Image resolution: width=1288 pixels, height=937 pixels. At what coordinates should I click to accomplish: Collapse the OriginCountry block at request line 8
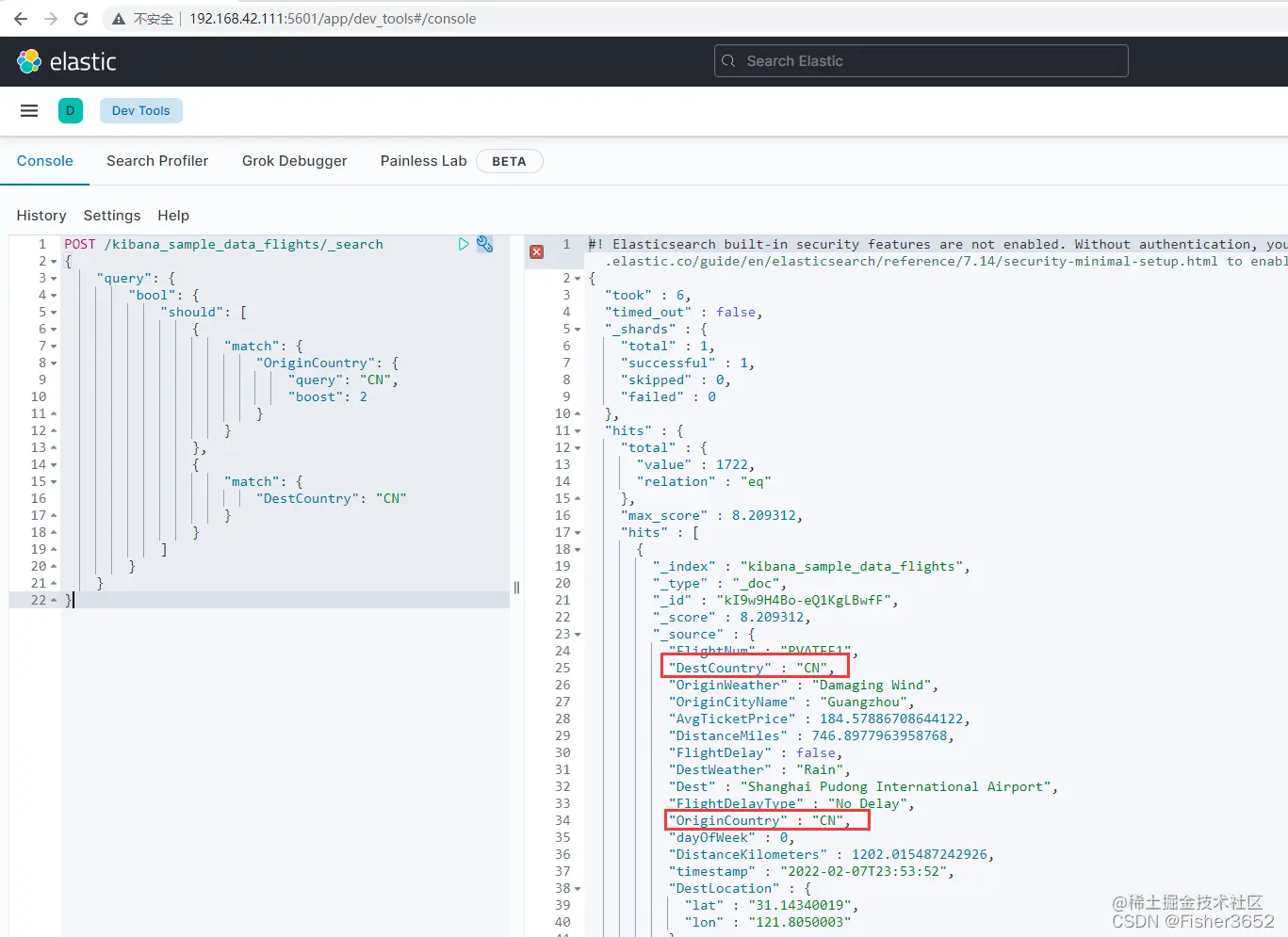pyautogui.click(x=54, y=363)
